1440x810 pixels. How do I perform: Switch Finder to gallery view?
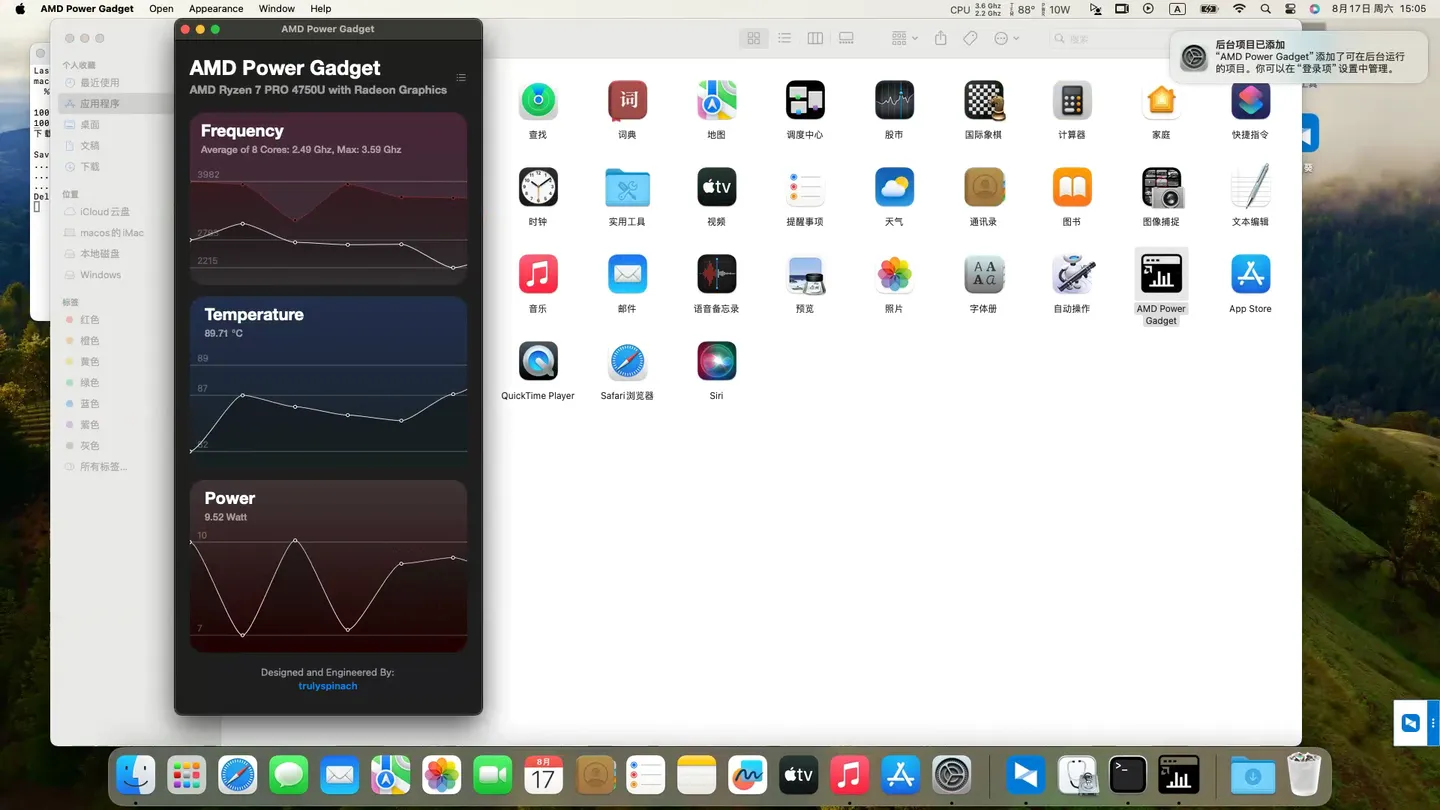pos(847,38)
